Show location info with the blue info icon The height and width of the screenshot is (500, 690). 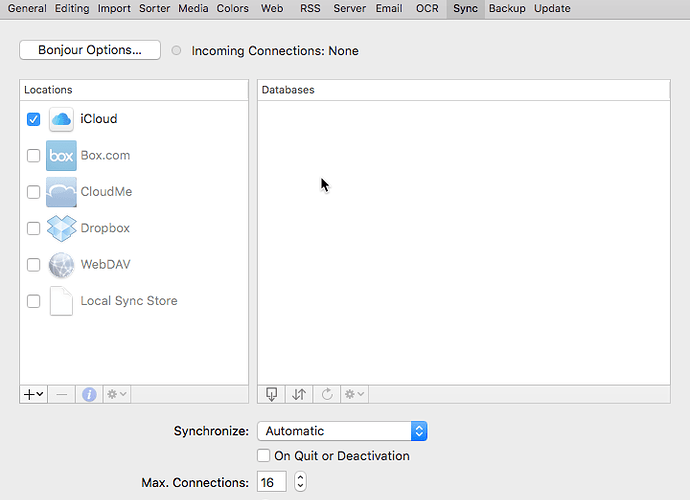[89, 394]
